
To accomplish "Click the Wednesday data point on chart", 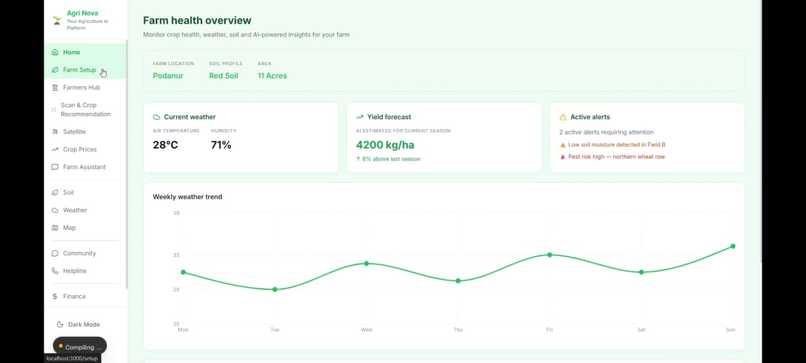I will click(x=367, y=263).
